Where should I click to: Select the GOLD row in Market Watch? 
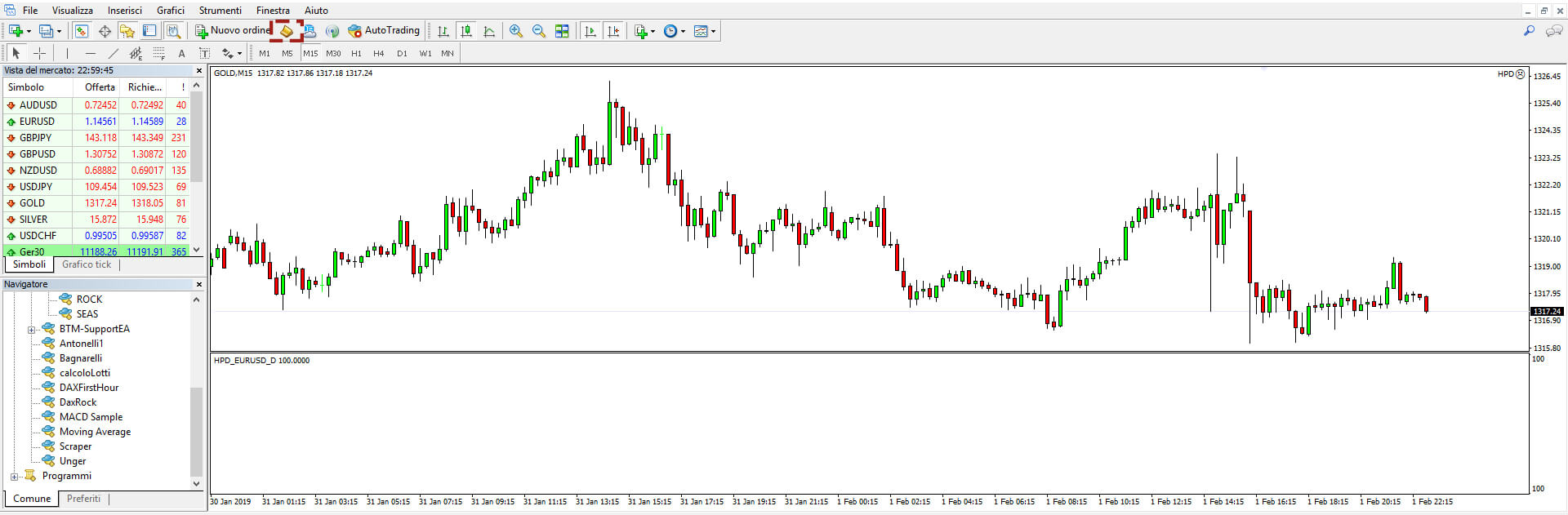pos(96,203)
